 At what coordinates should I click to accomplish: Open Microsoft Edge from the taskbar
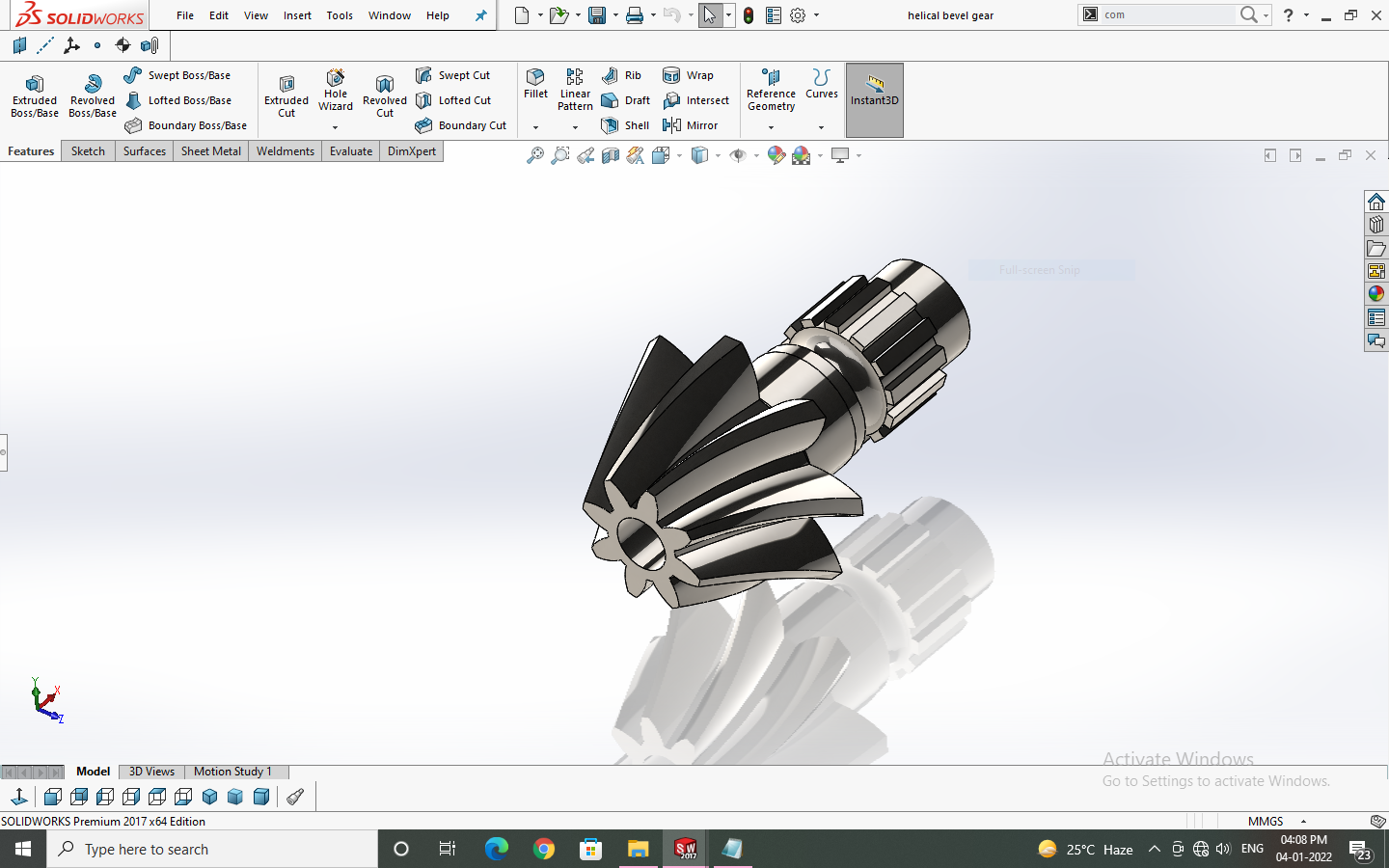pos(497,850)
